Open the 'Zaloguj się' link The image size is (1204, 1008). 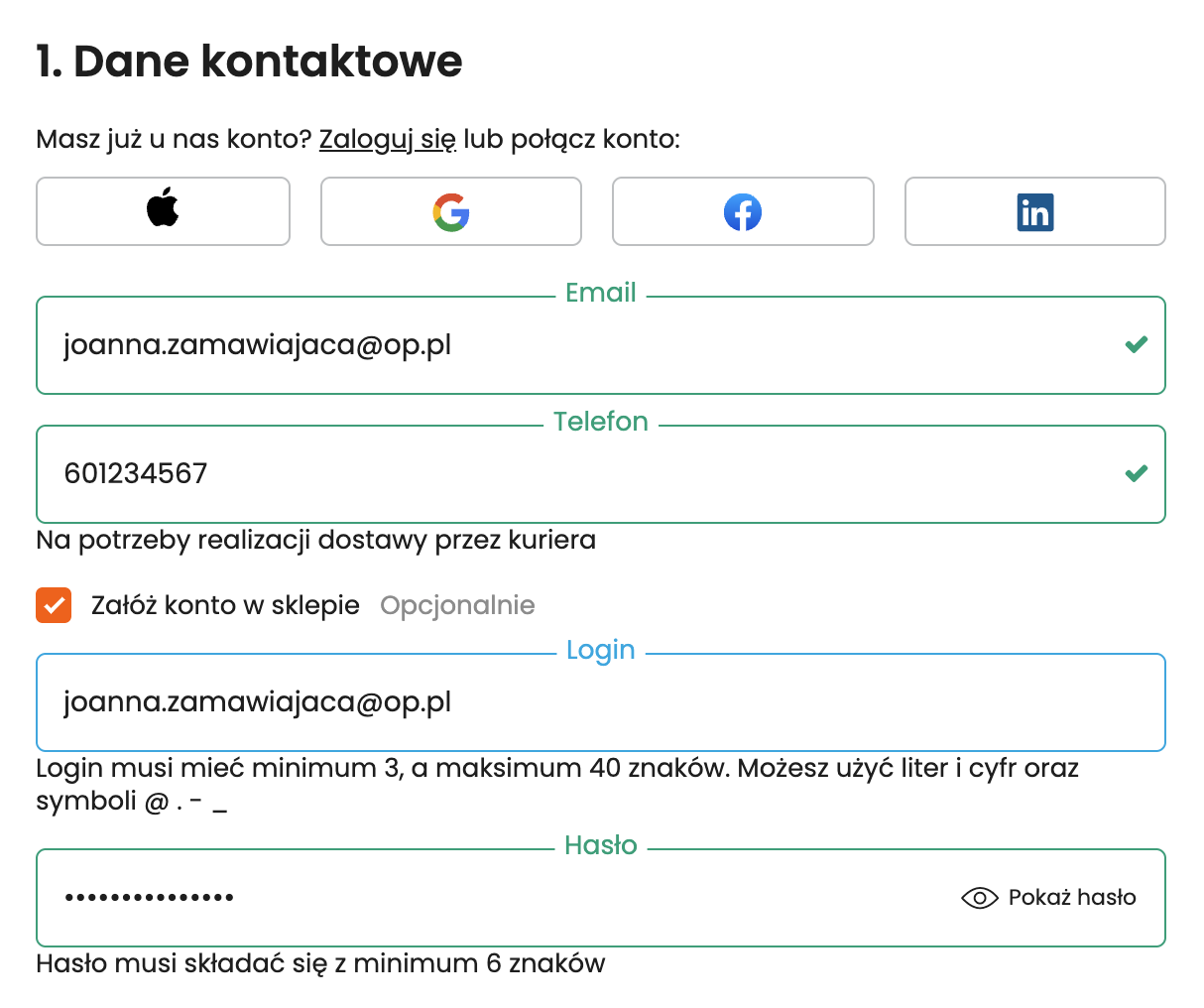tap(387, 139)
